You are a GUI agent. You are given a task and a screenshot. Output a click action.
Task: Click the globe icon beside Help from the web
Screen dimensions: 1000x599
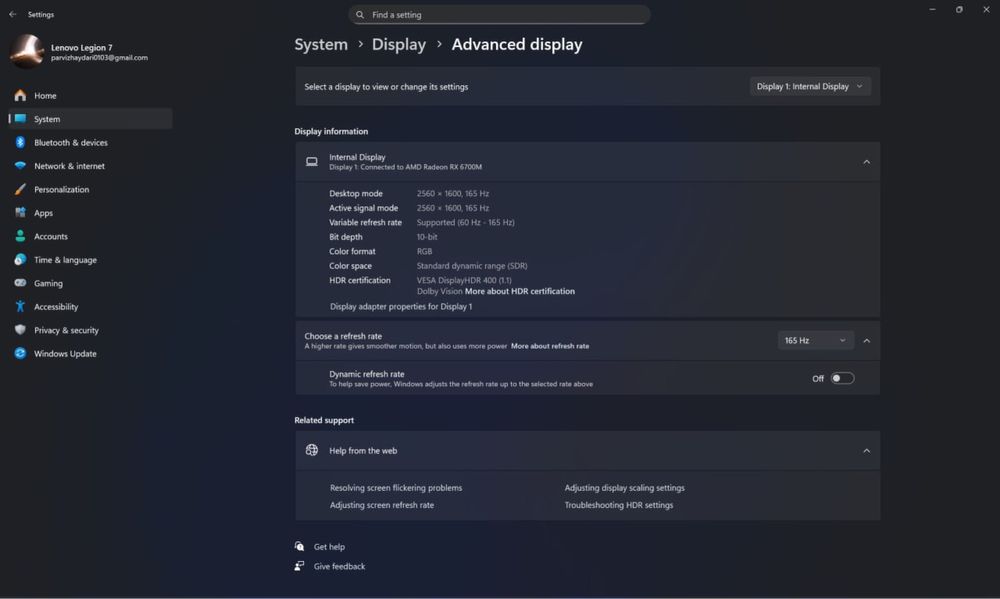[x=312, y=450]
